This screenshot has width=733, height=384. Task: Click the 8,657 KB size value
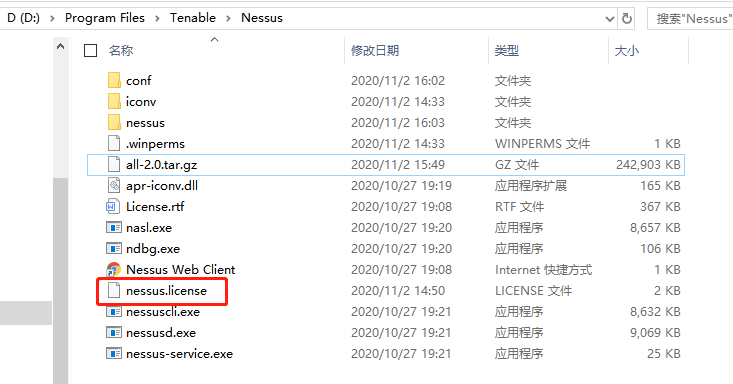click(x=655, y=228)
